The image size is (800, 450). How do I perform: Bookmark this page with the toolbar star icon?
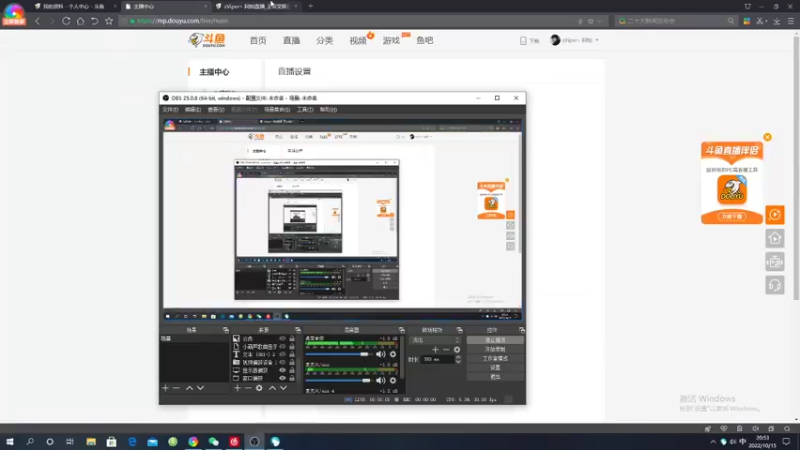pos(109,21)
